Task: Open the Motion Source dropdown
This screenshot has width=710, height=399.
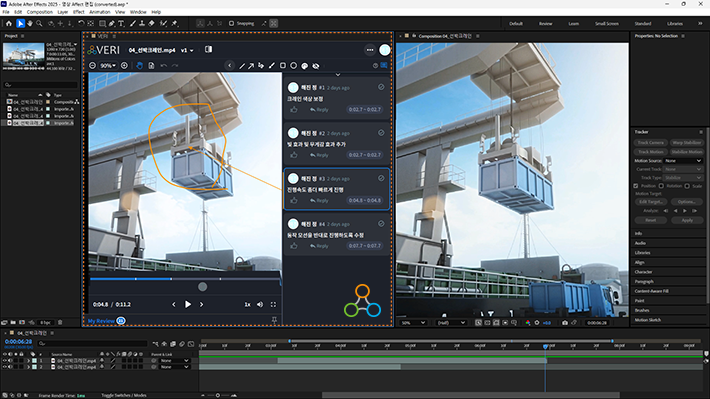Action: tap(683, 161)
